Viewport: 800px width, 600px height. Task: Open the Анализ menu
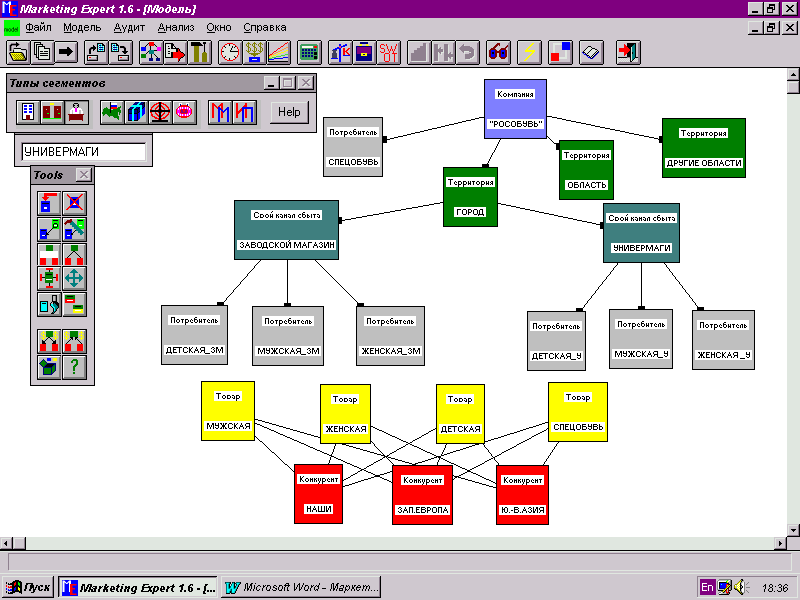pos(176,28)
